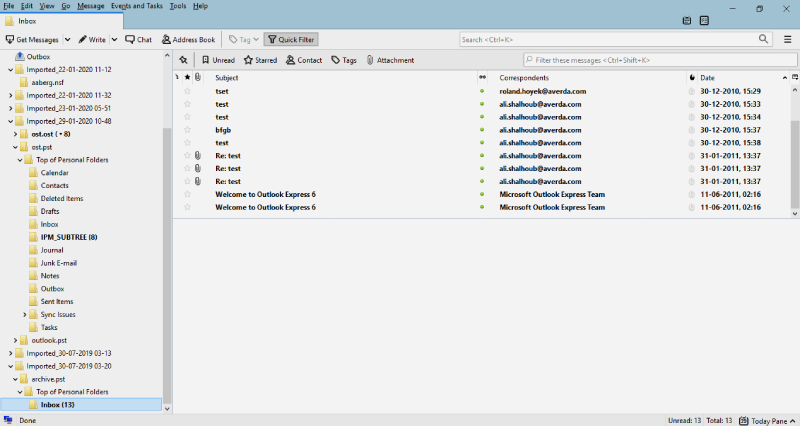This screenshot has width=800, height=426.
Task: Open the Tools menu
Action: coord(178,6)
